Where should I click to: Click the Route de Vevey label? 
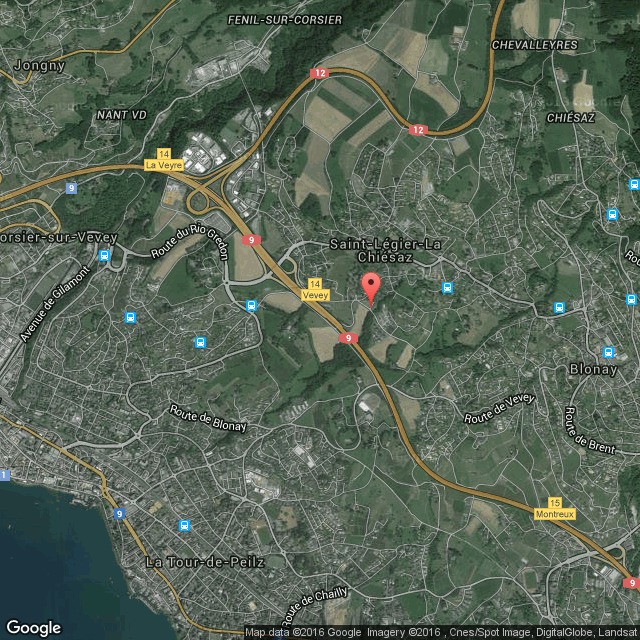tap(500, 409)
